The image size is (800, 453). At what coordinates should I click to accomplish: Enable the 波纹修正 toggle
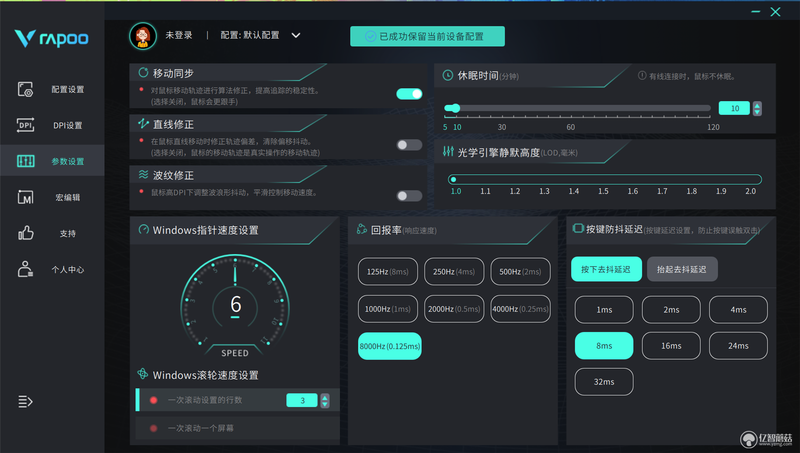(409, 196)
